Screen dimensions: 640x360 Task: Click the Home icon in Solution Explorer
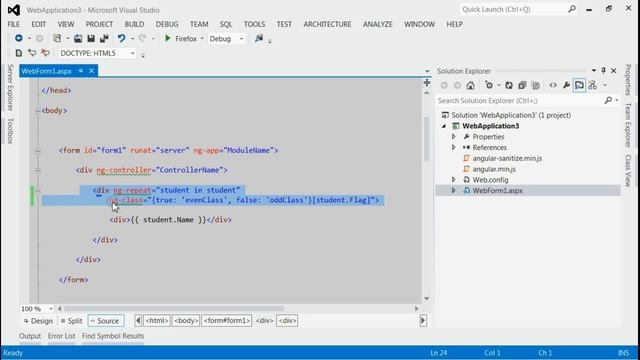click(471, 85)
